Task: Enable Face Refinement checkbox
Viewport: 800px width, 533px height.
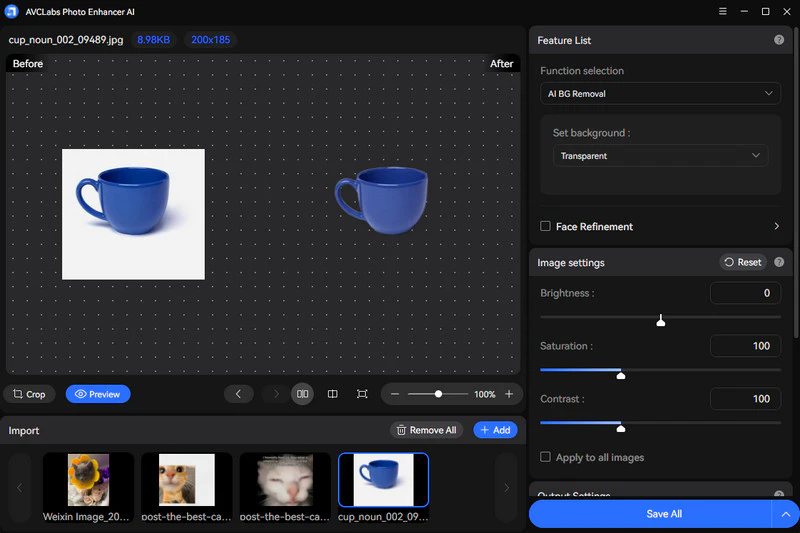Action: [545, 226]
